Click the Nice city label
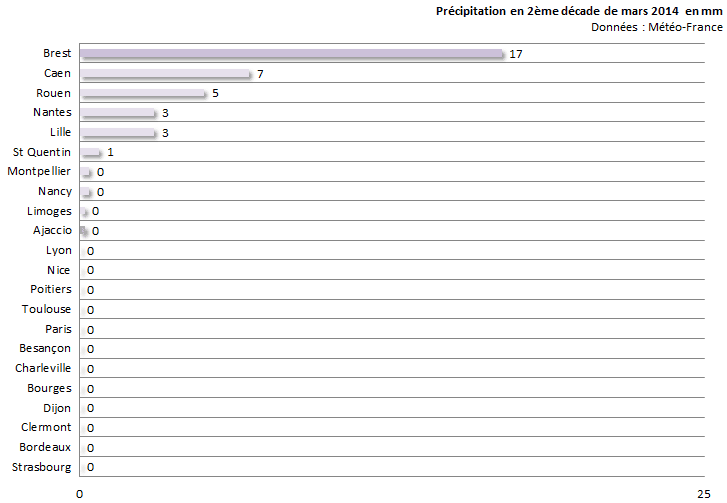Viewport: 727px width, 503px height. pyautogui.click(x=58, y=270)
